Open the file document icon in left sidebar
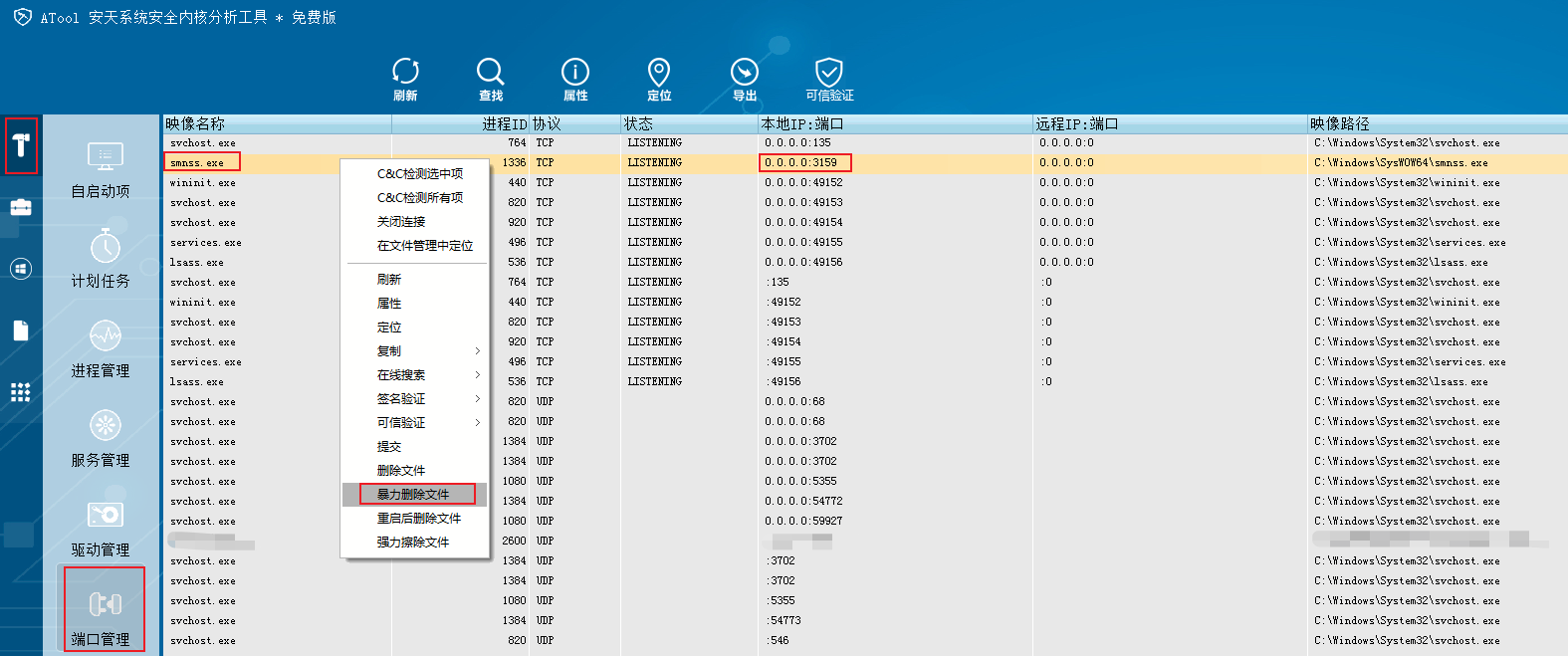Viewport: 1568px width, 656px height. point(21,330)
